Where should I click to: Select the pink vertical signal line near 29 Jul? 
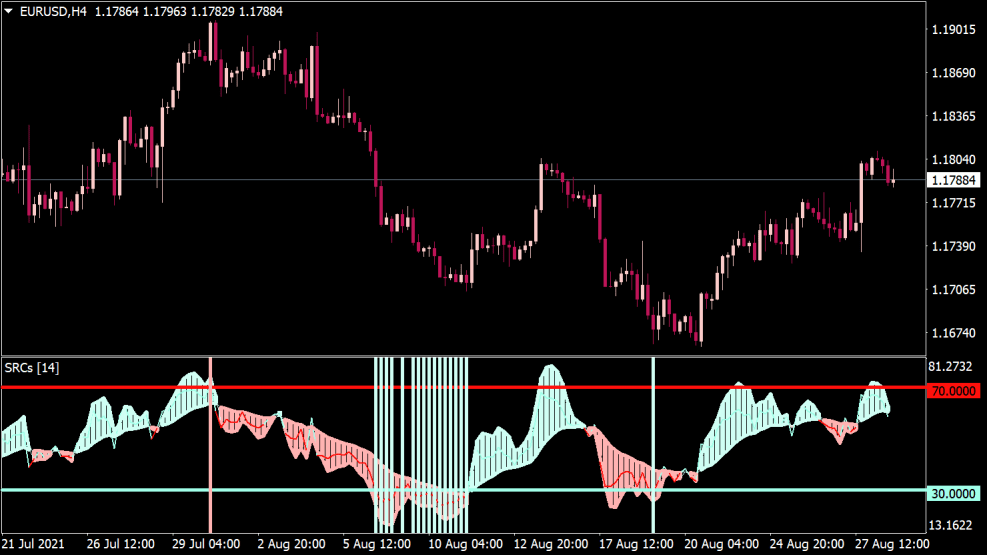tap(210, 450)
